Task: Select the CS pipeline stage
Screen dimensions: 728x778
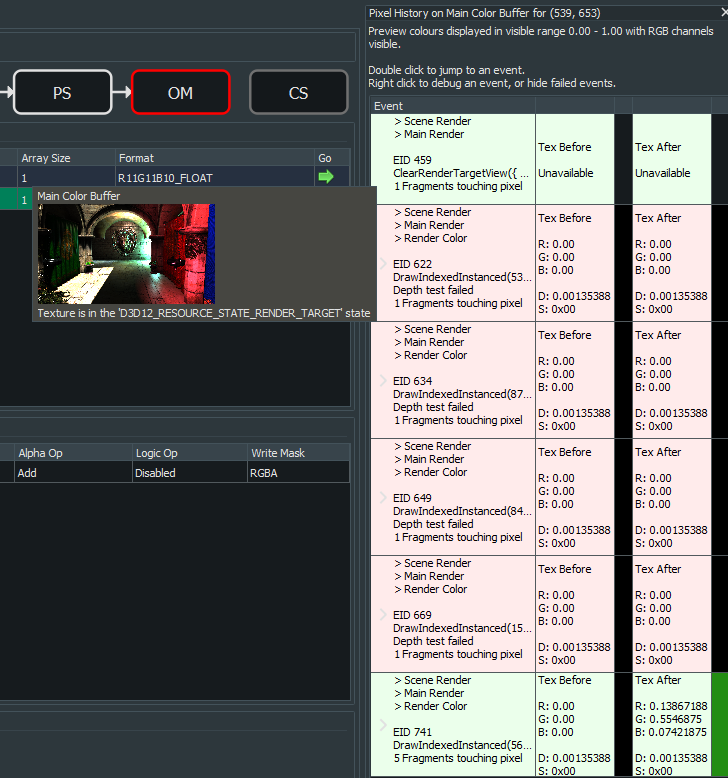Action: (x=298, y=92)
